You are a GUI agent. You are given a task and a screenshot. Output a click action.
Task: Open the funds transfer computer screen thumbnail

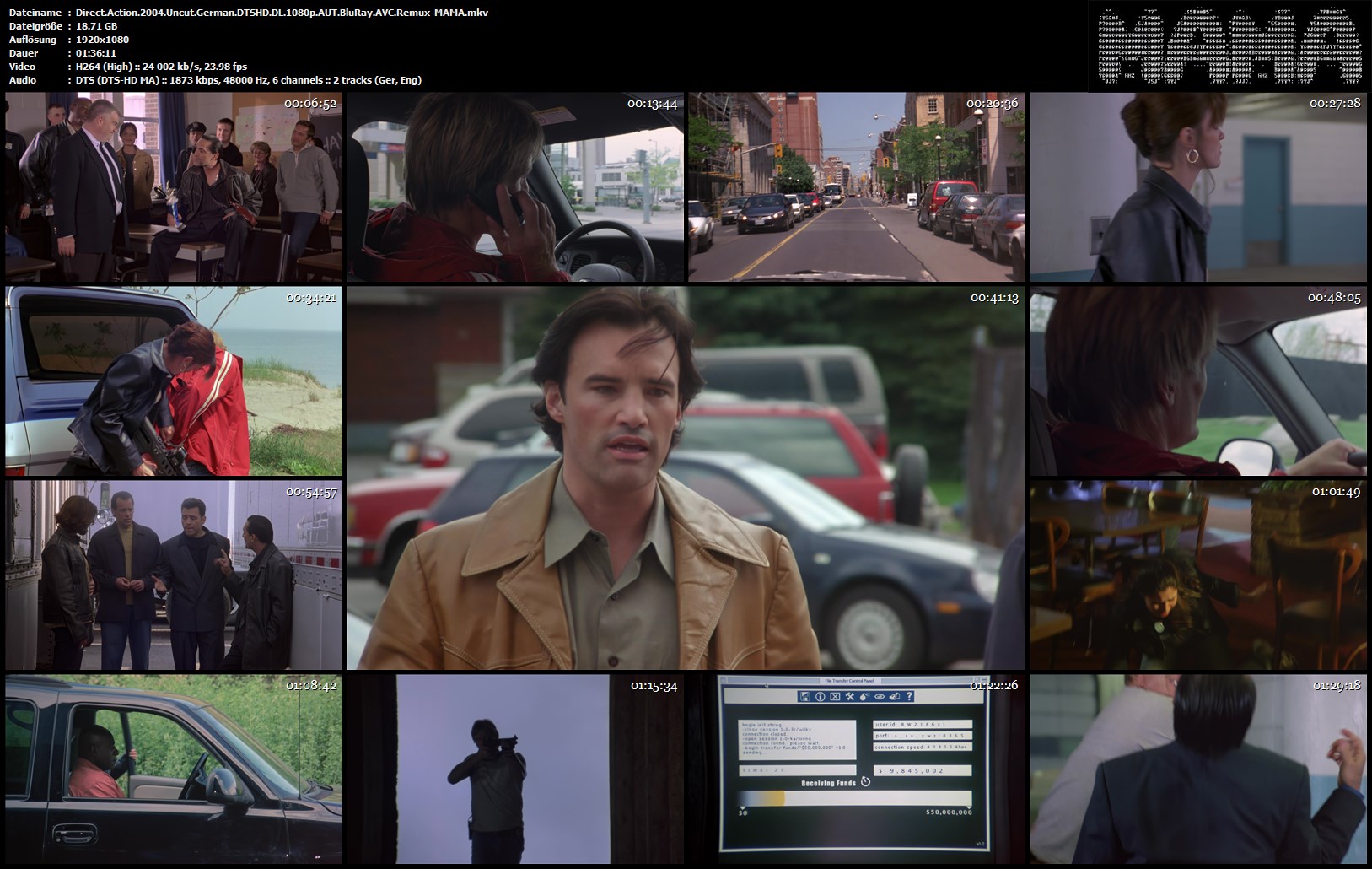(857, 769)
